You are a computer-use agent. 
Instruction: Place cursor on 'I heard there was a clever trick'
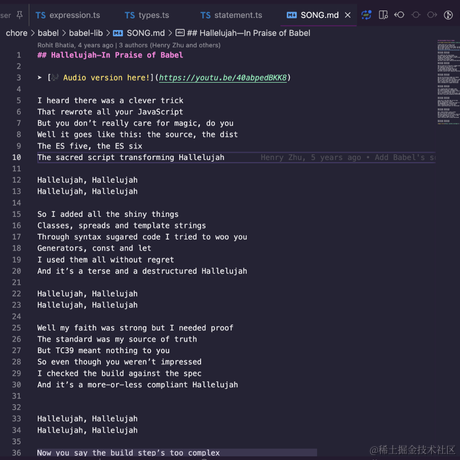110,100
